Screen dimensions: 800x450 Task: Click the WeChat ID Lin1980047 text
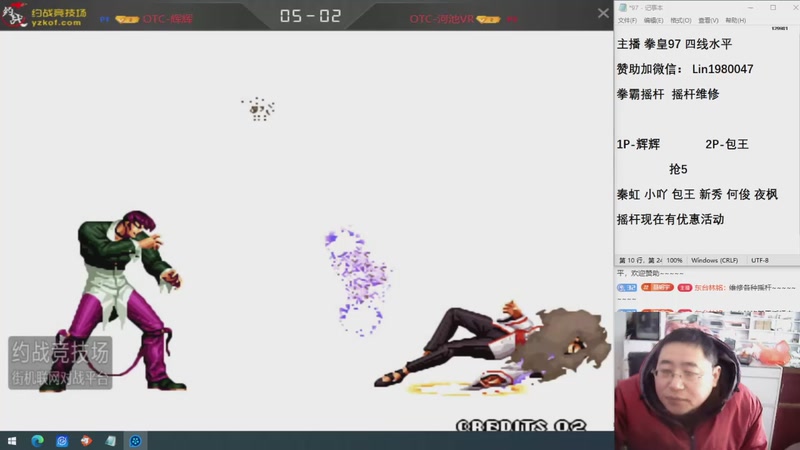(722, 69)
